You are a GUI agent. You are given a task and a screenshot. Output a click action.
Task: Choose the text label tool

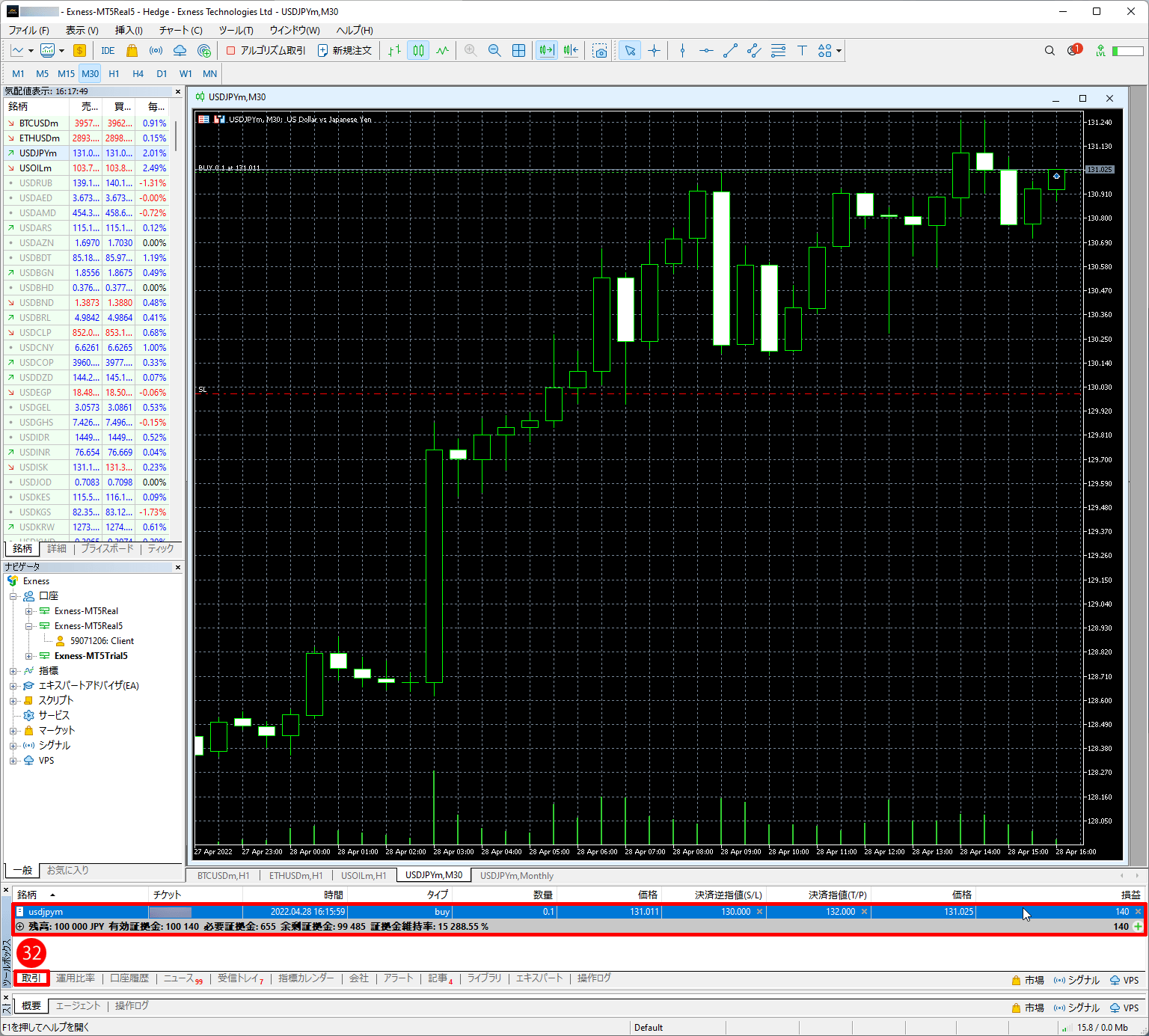click(802, 51)
